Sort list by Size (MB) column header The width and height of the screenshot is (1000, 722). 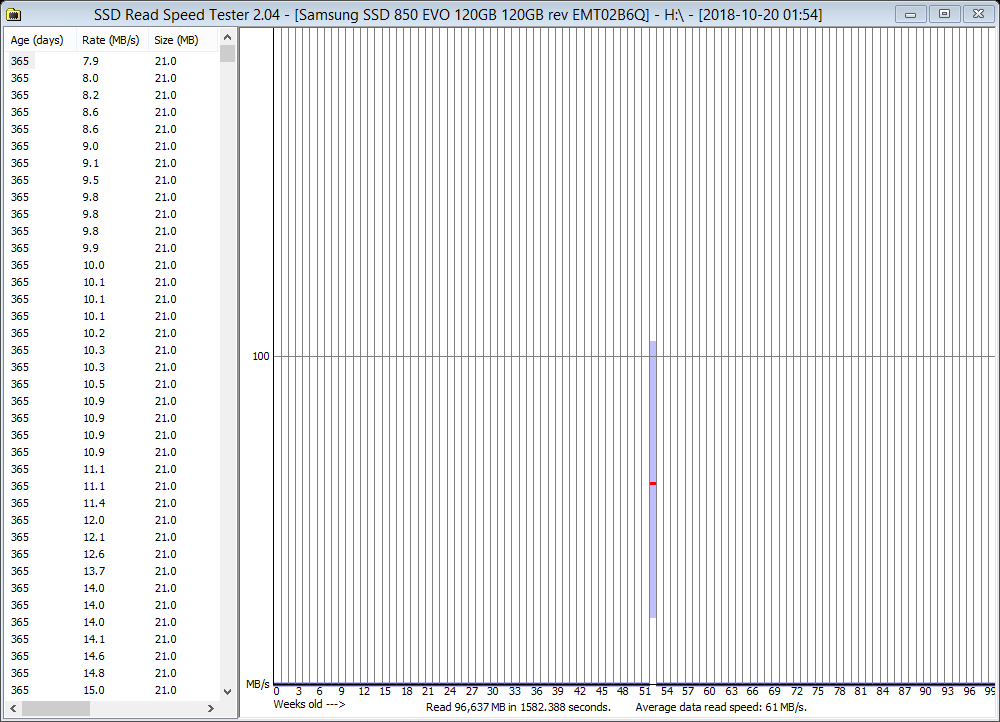click(183, 40)
